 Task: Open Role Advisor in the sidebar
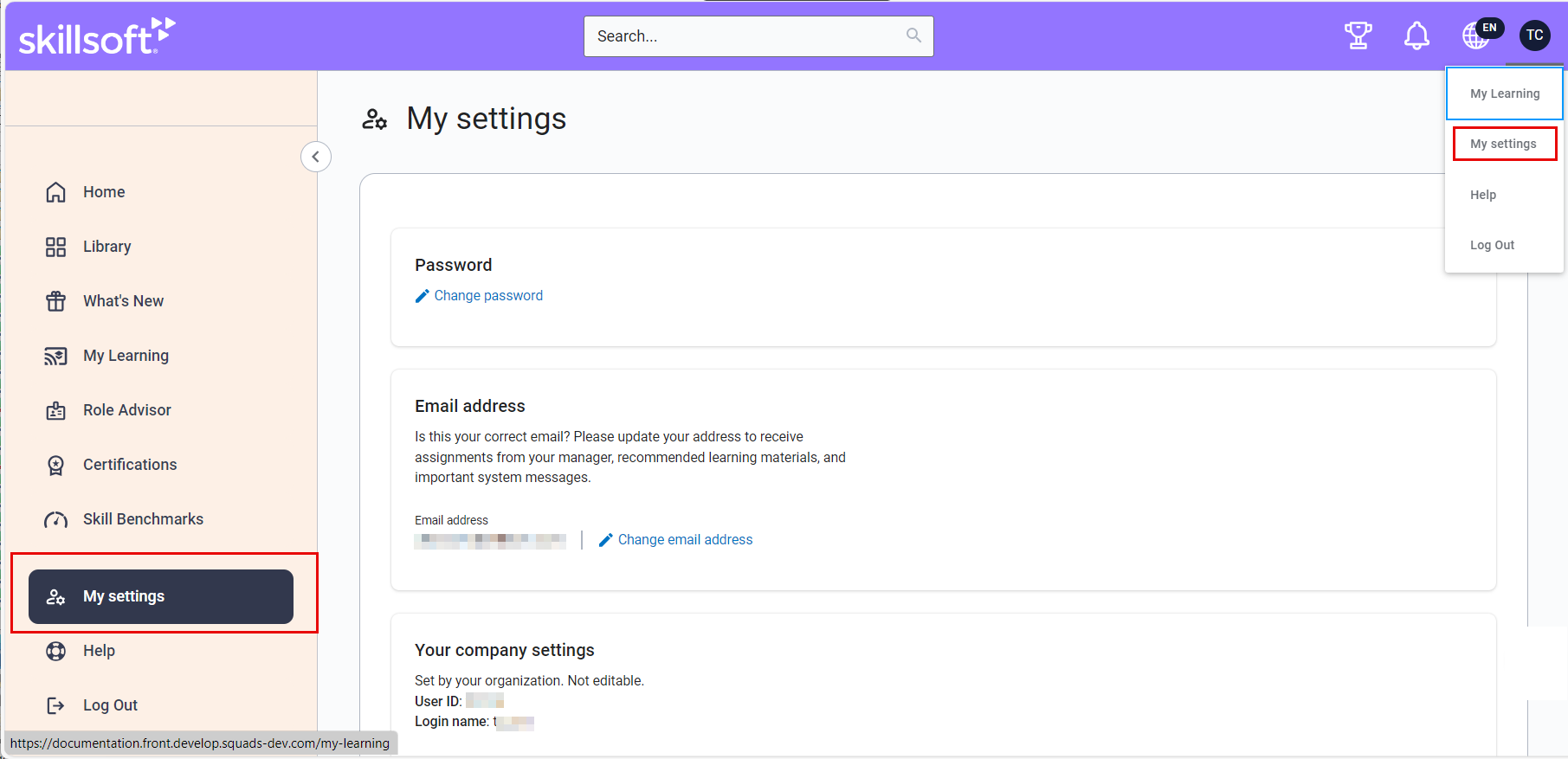126,410
